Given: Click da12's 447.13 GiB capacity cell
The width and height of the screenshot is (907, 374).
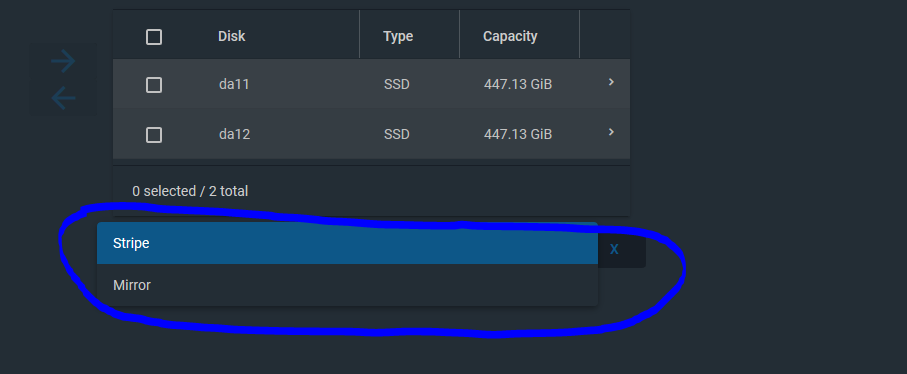Looking at the screenshot, I should pos(518,135).
